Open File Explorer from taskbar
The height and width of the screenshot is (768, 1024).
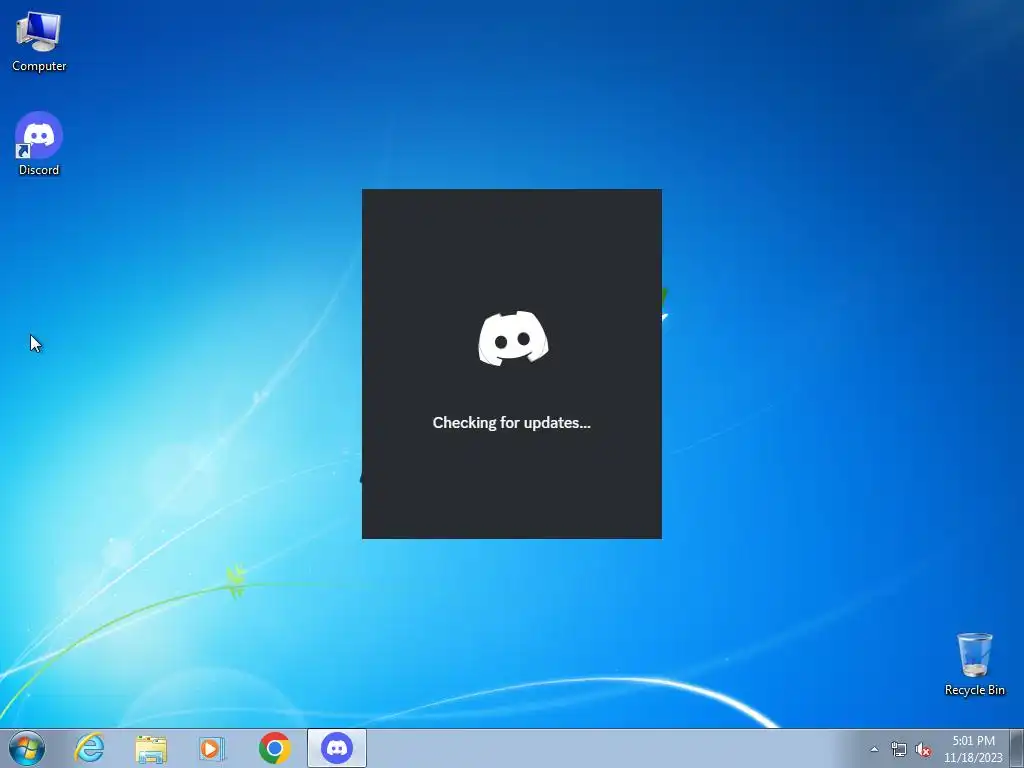coord(151,748)
